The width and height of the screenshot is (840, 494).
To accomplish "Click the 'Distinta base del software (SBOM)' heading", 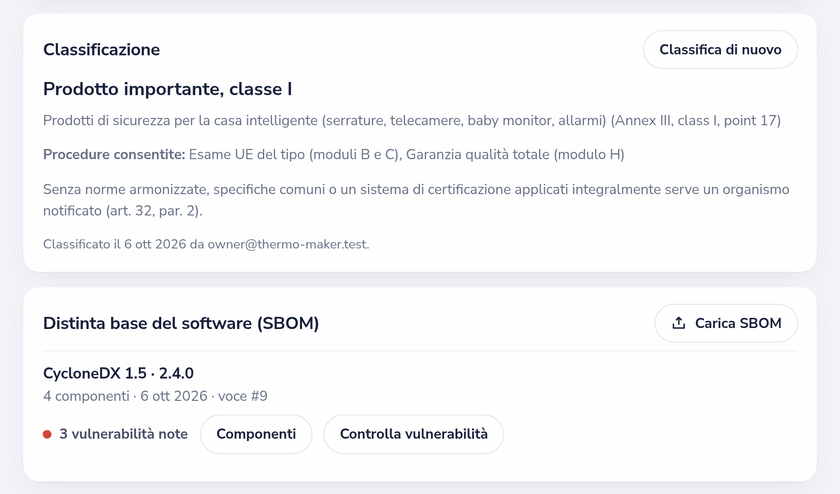I will 181,323.
